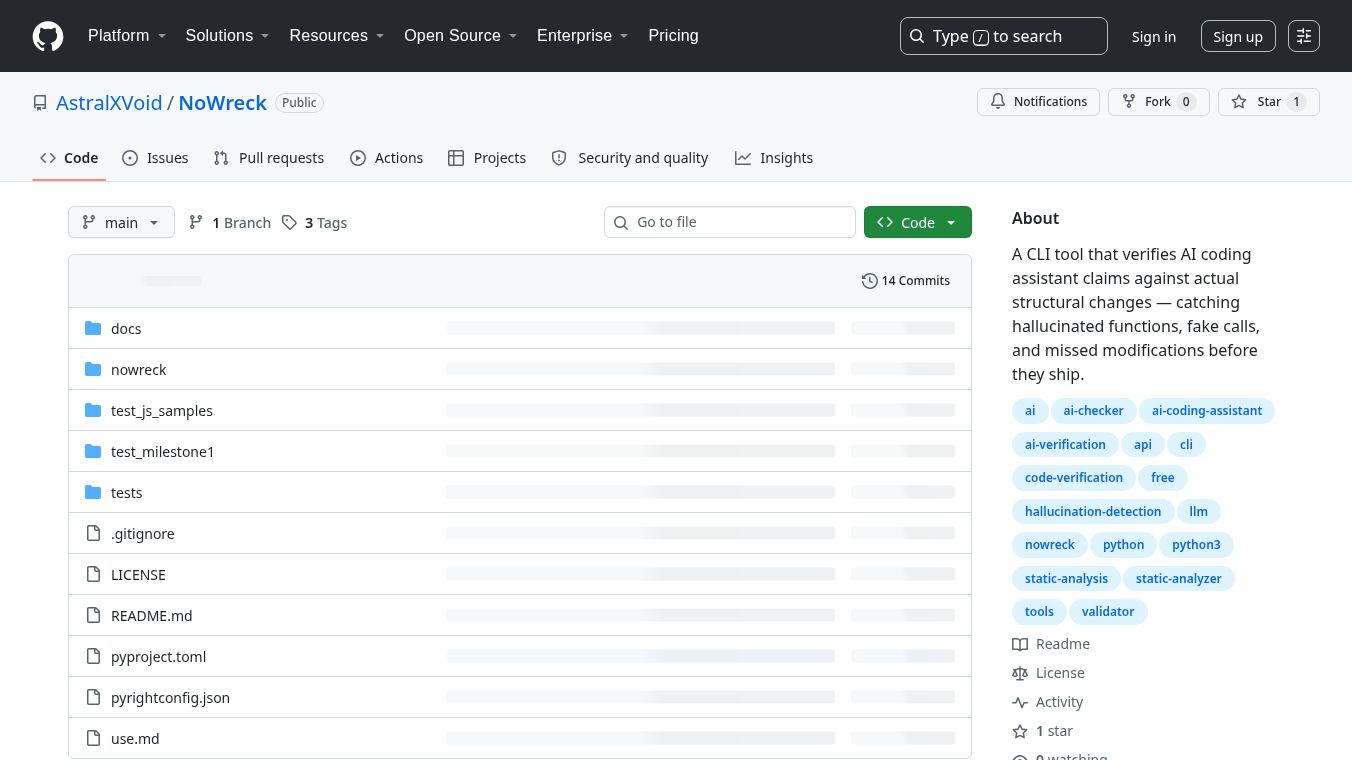Click the repository icon beside AstralXVoid

tap(40, 103)
